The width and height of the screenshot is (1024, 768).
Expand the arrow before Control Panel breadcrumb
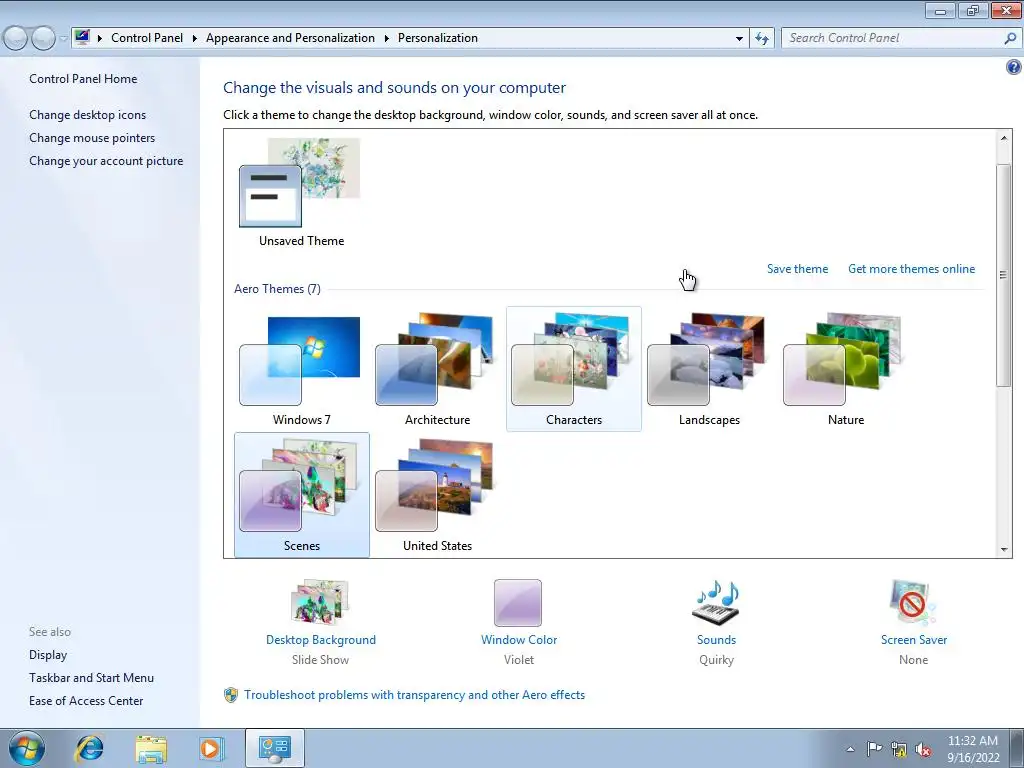click(x=100, y=39)
